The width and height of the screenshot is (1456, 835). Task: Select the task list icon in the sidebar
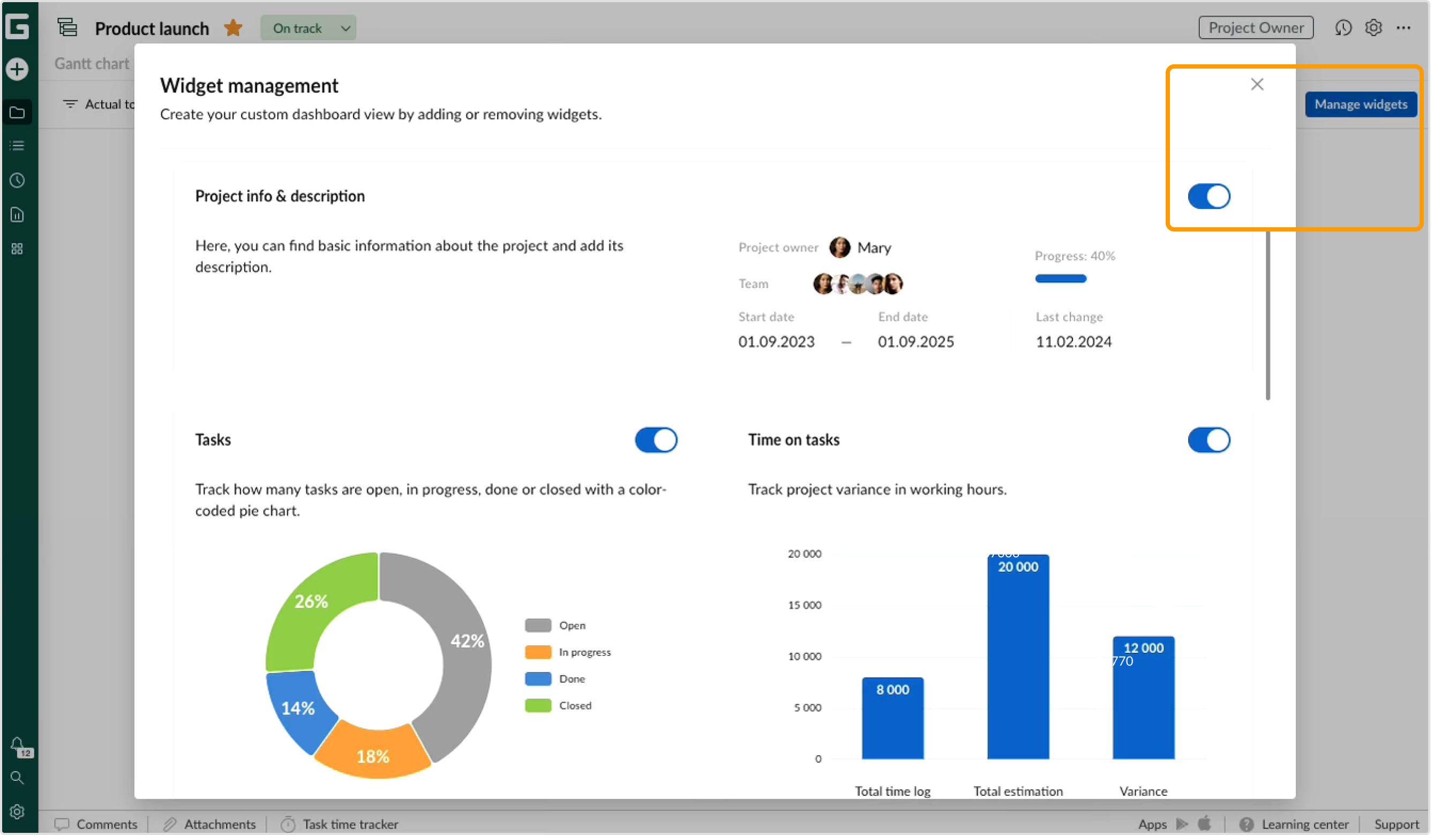[x=17, y=146]
